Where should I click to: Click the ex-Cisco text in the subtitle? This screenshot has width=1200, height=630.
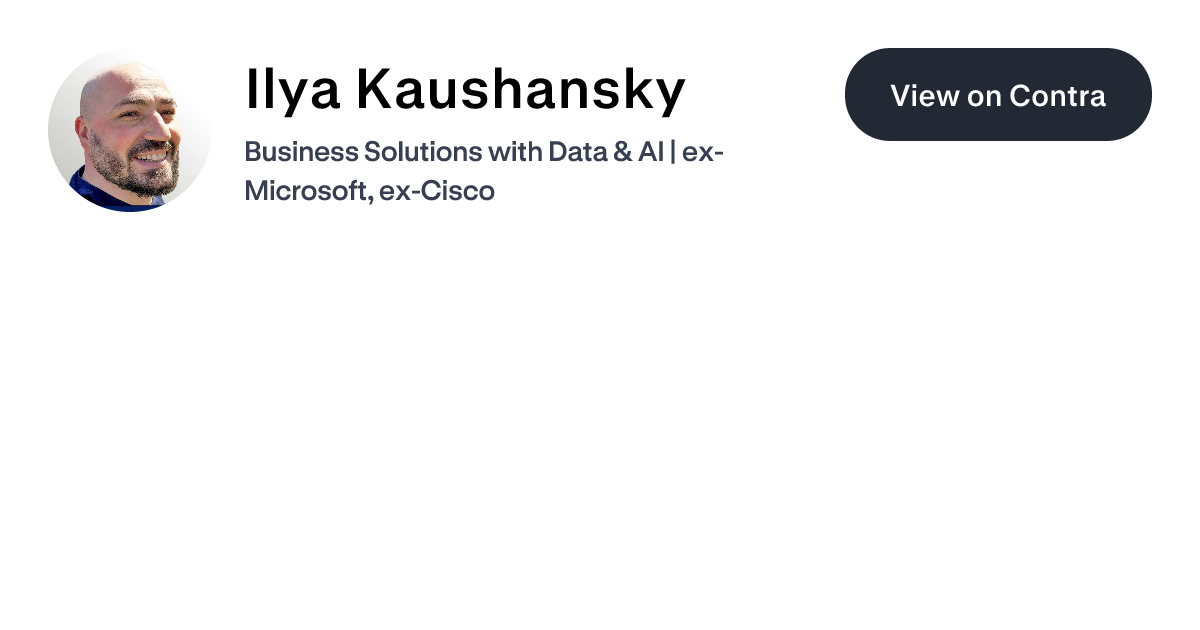[440, 190]
